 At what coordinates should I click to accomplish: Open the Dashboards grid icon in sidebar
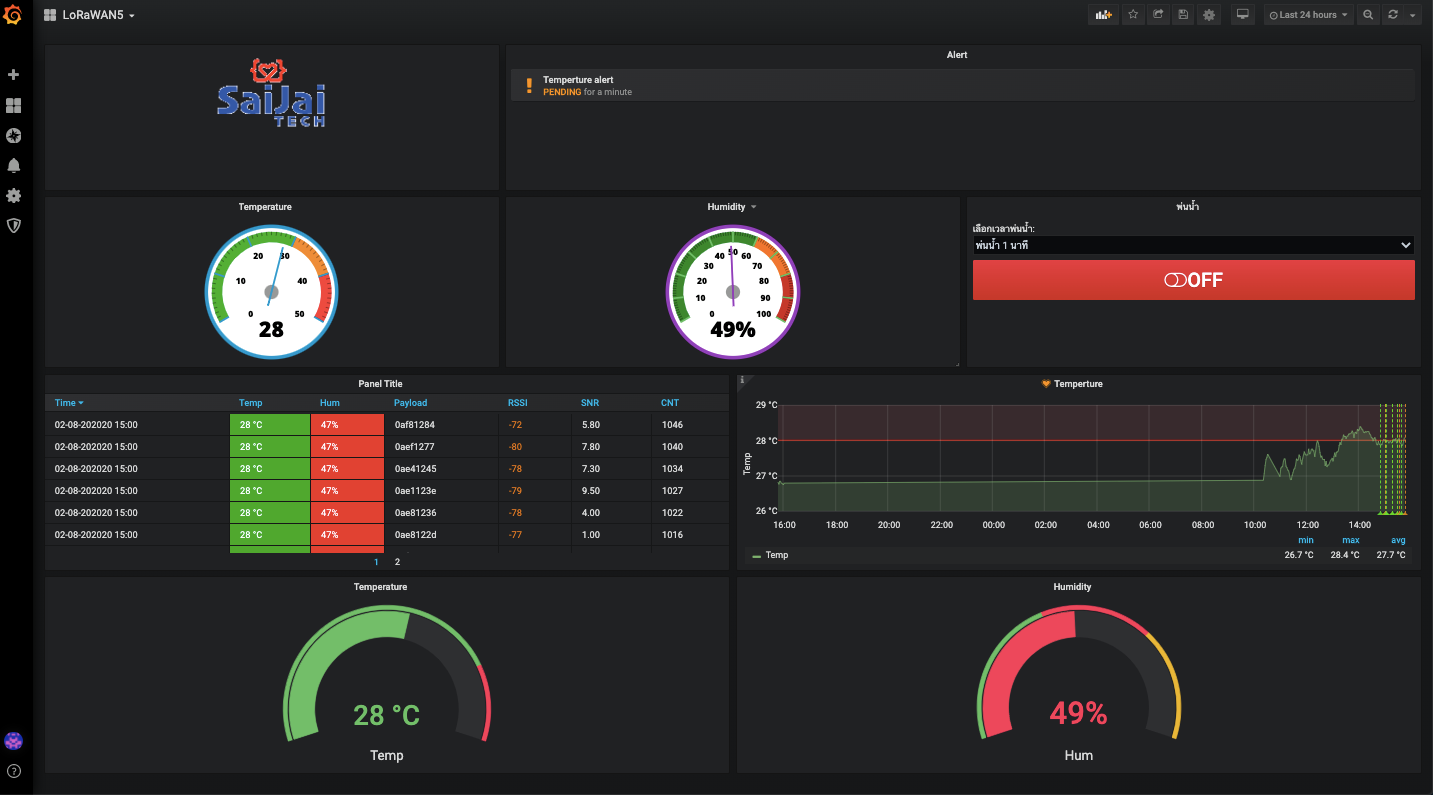(x=14, y=105)
